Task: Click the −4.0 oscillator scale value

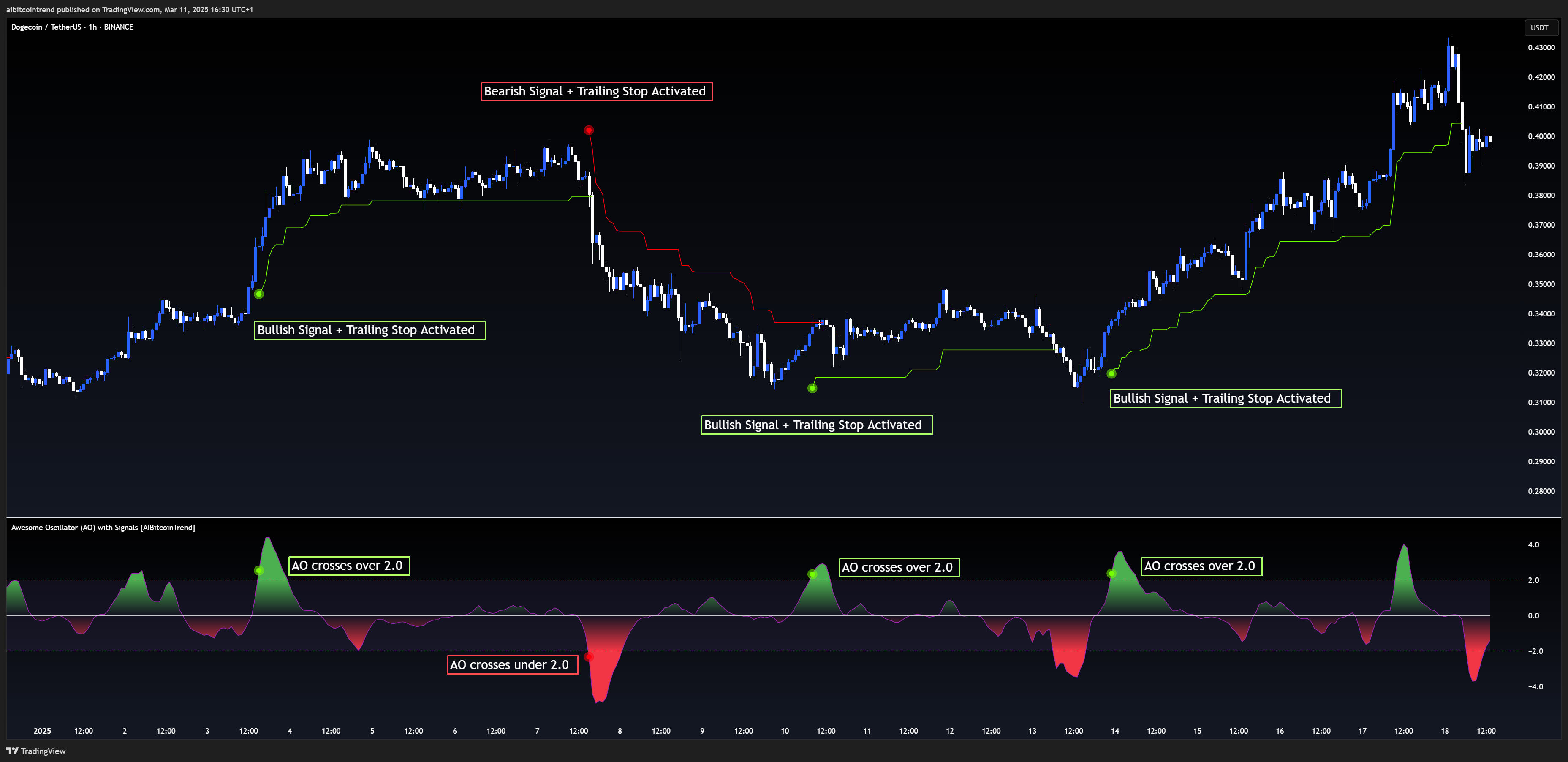Action: [x=1535, y=686]
